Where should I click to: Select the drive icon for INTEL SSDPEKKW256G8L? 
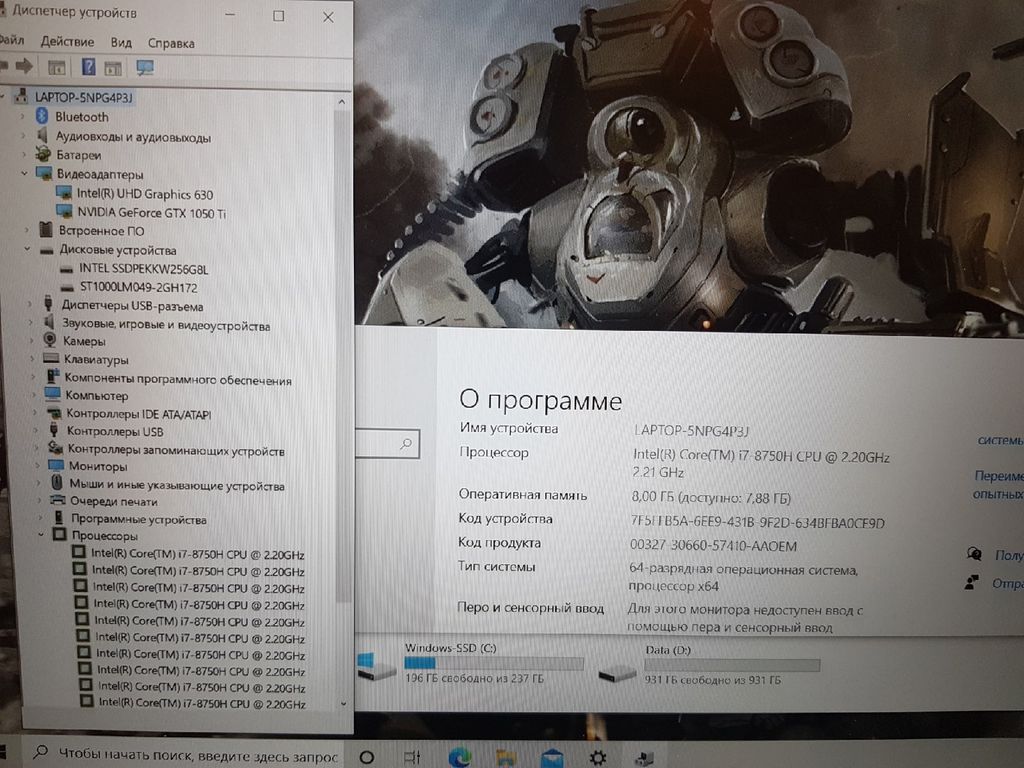point(67,268)
